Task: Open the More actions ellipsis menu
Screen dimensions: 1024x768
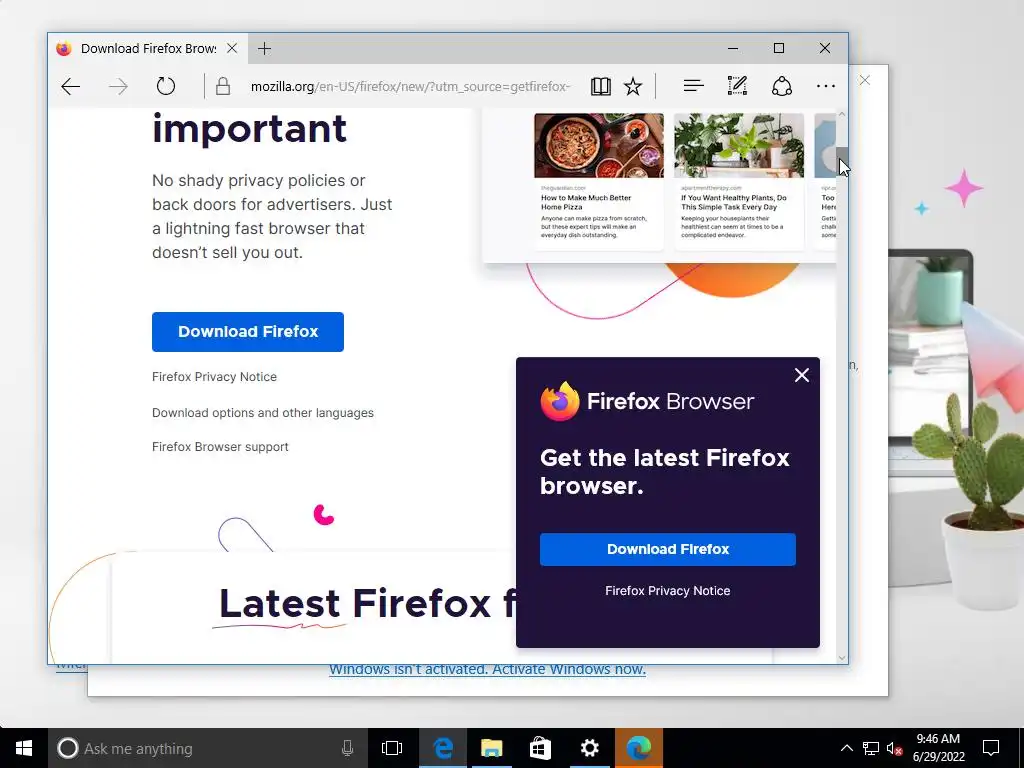Action: 825,86
